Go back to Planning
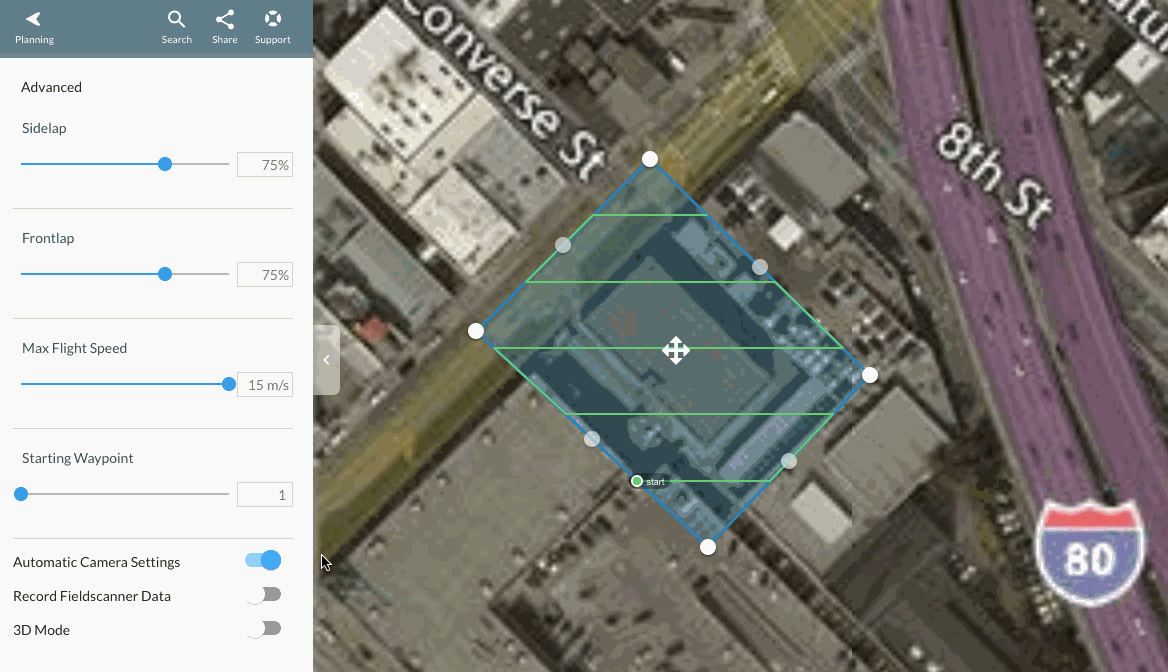The width and height of the screenshot is (1168, 672). (34, 28)
